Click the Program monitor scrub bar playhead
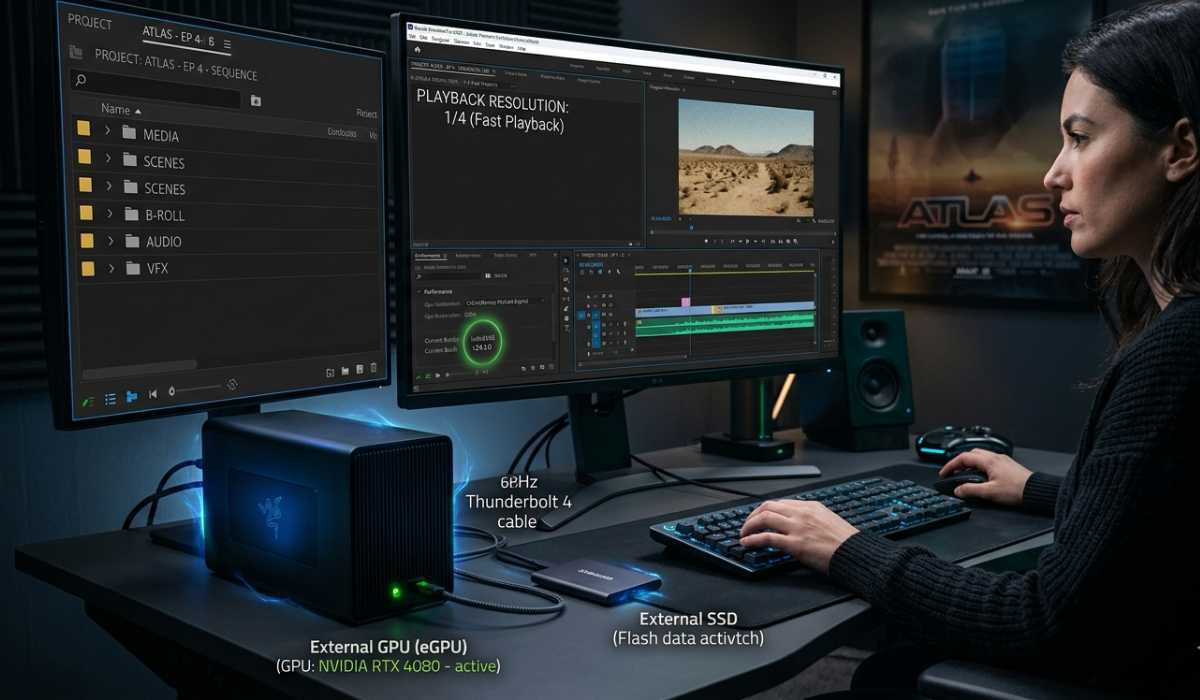 coord(691,228)
